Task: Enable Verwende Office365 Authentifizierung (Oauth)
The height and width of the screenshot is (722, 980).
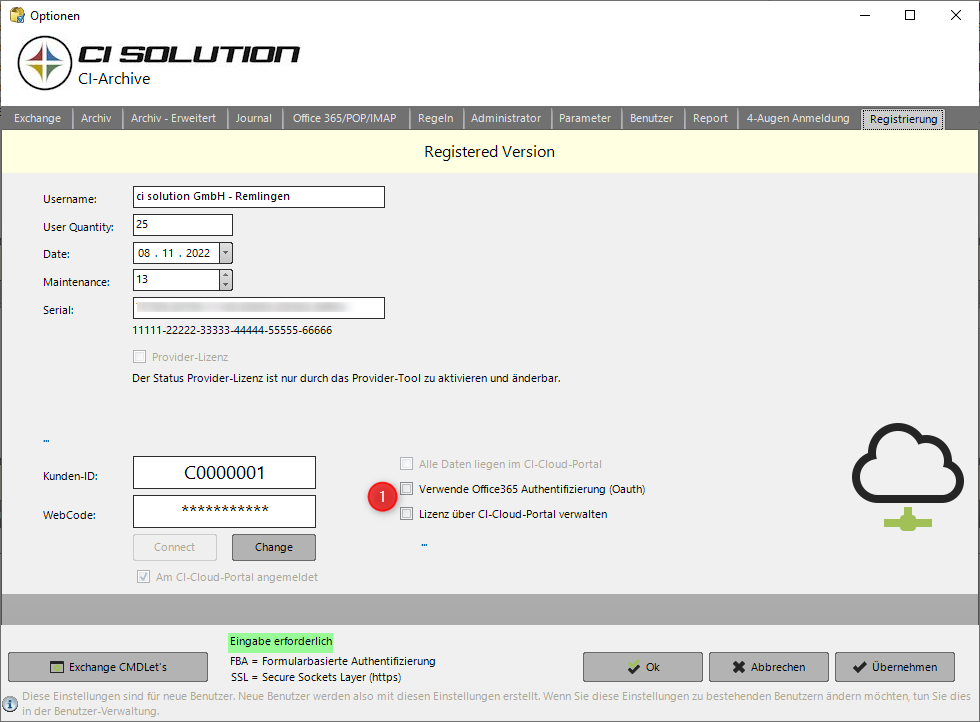Action: [407, 488]
